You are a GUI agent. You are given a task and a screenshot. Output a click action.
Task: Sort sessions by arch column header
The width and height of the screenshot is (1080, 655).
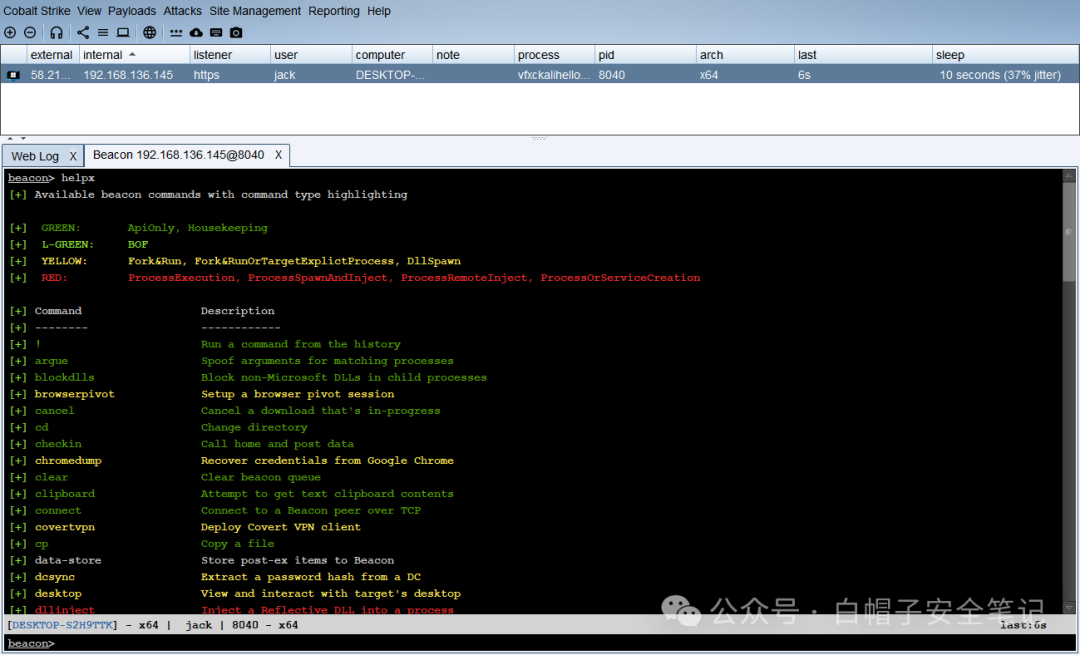coord(745,55)
